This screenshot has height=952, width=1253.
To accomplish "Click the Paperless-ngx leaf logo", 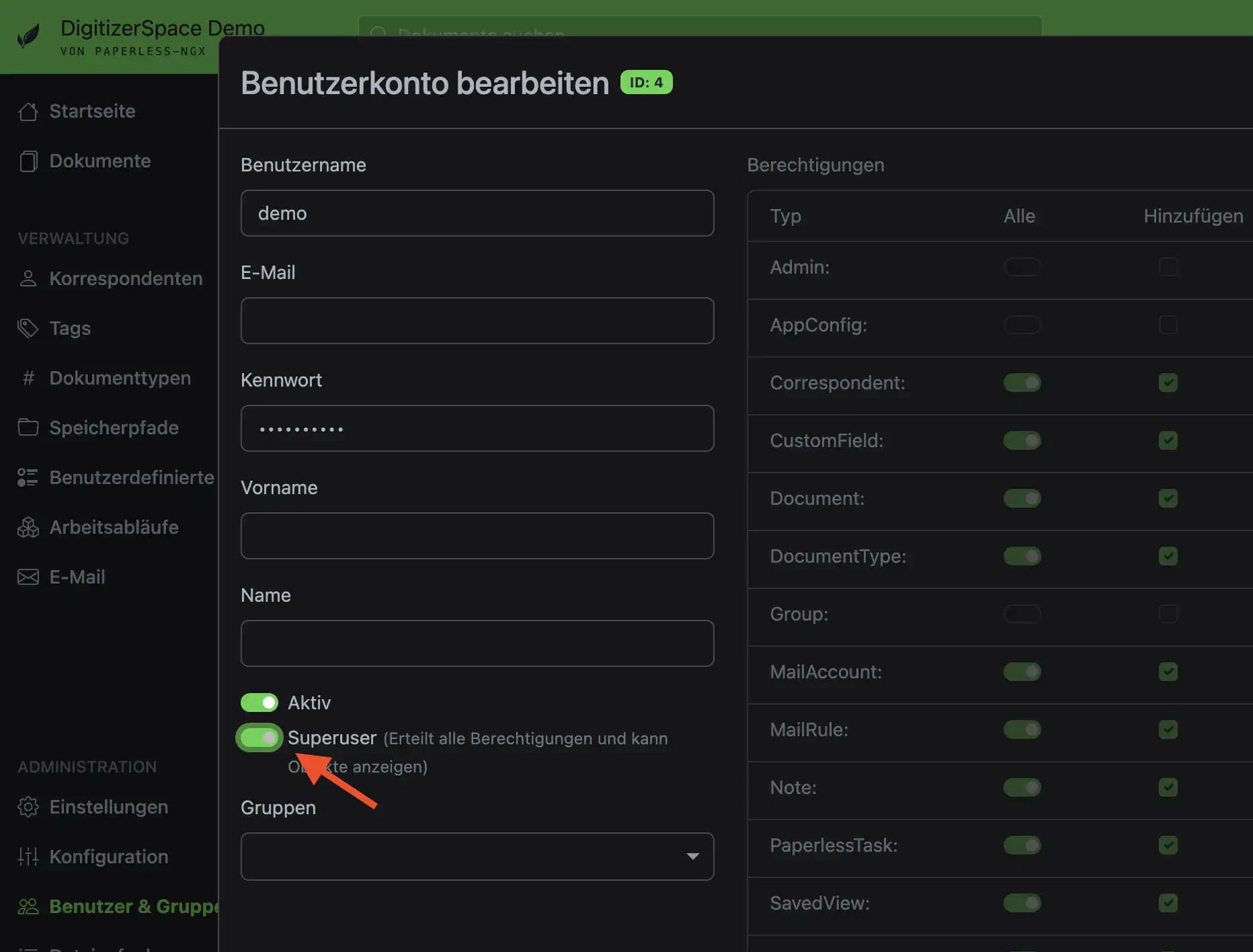I will point(28,36).
